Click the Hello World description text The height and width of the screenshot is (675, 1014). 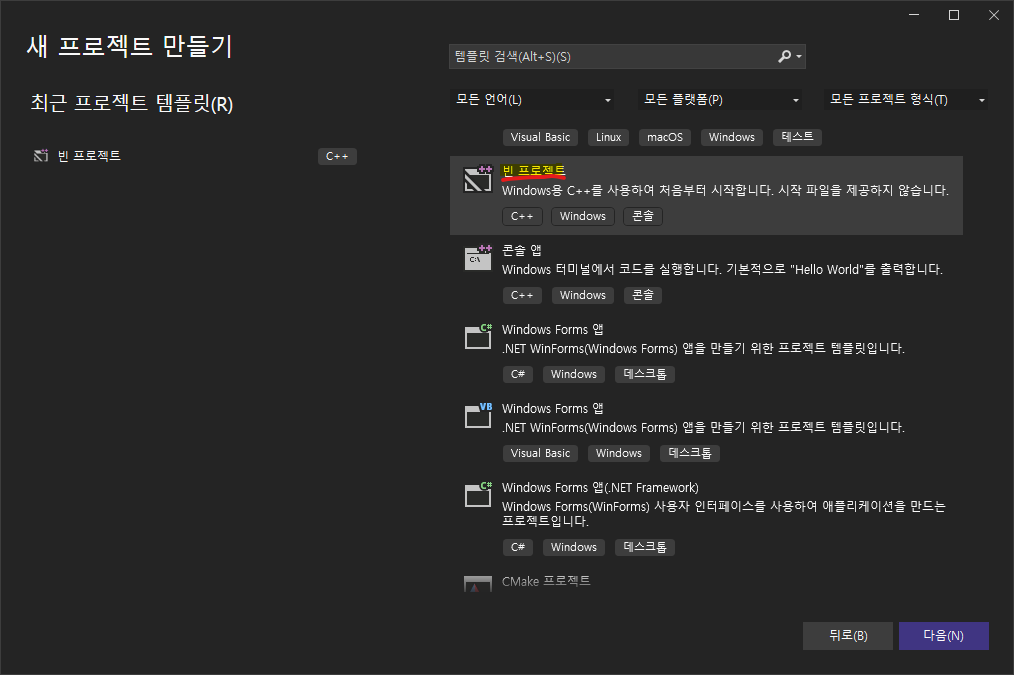(722, 269)
